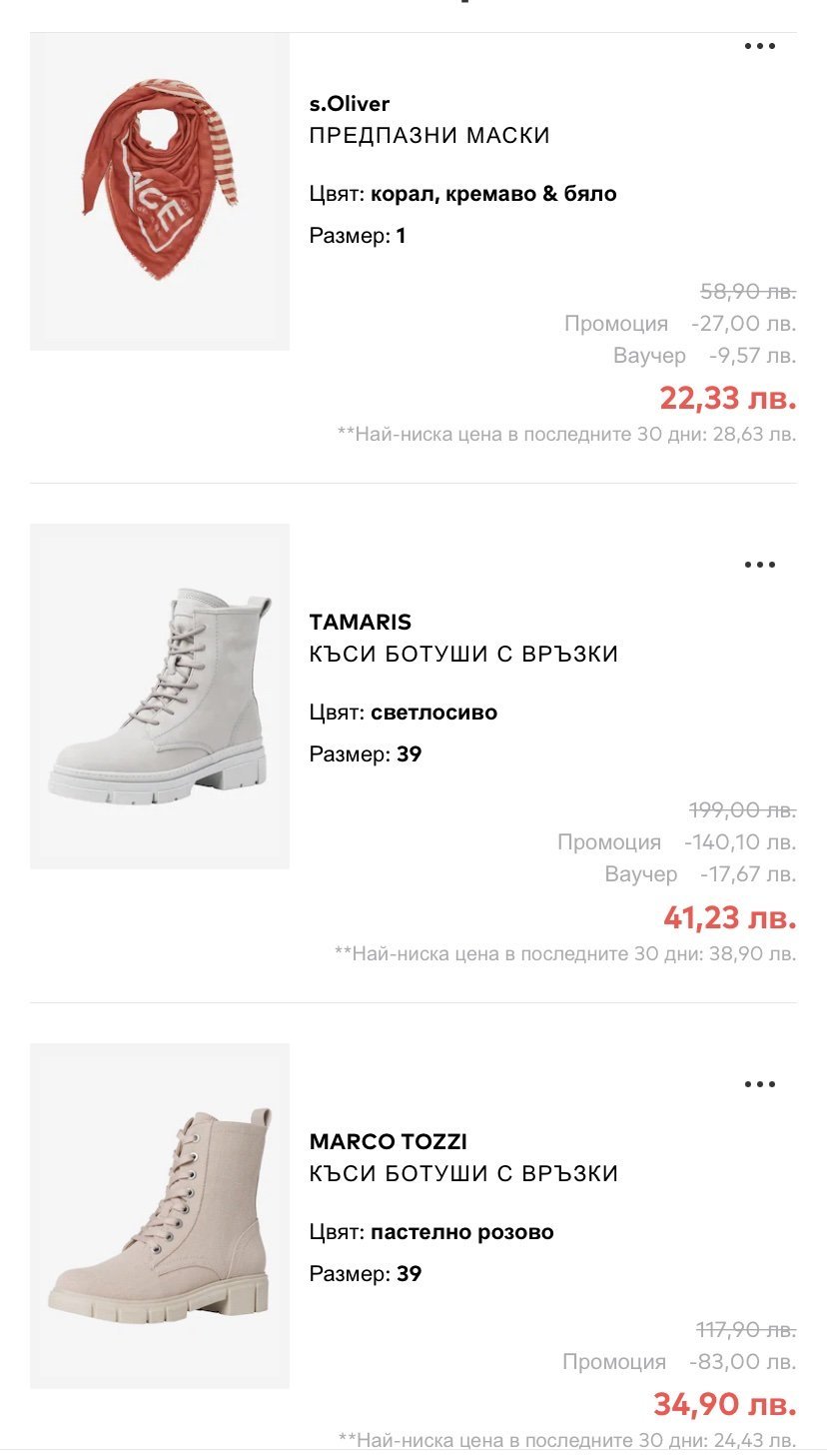Open options menu for s.Oliver scarf item
This screenshot has width=827, height=1456.
coord(759,46)
